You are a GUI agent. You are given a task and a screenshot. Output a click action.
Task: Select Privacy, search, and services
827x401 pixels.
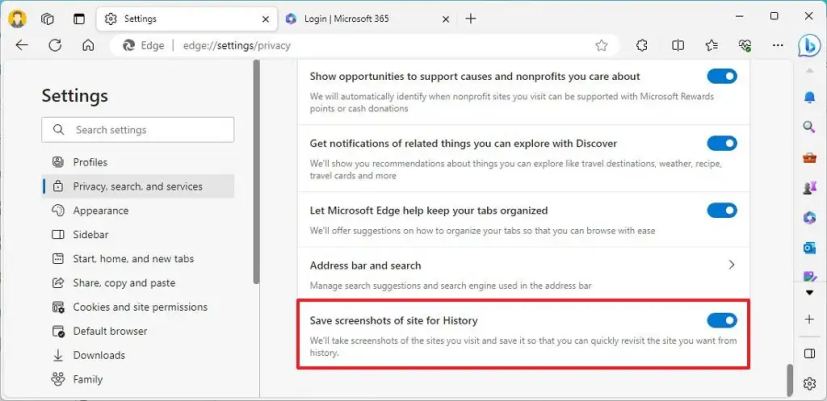tap(138, 186)
